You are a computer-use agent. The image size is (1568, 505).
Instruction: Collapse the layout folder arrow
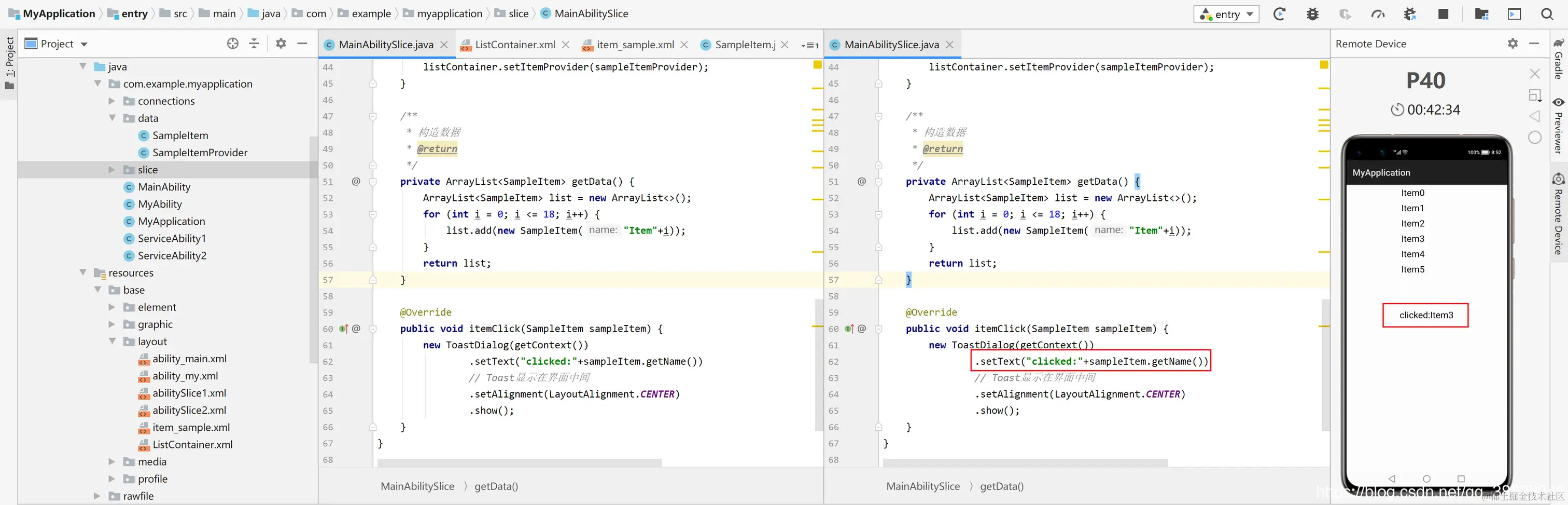[x=112, y=342]
